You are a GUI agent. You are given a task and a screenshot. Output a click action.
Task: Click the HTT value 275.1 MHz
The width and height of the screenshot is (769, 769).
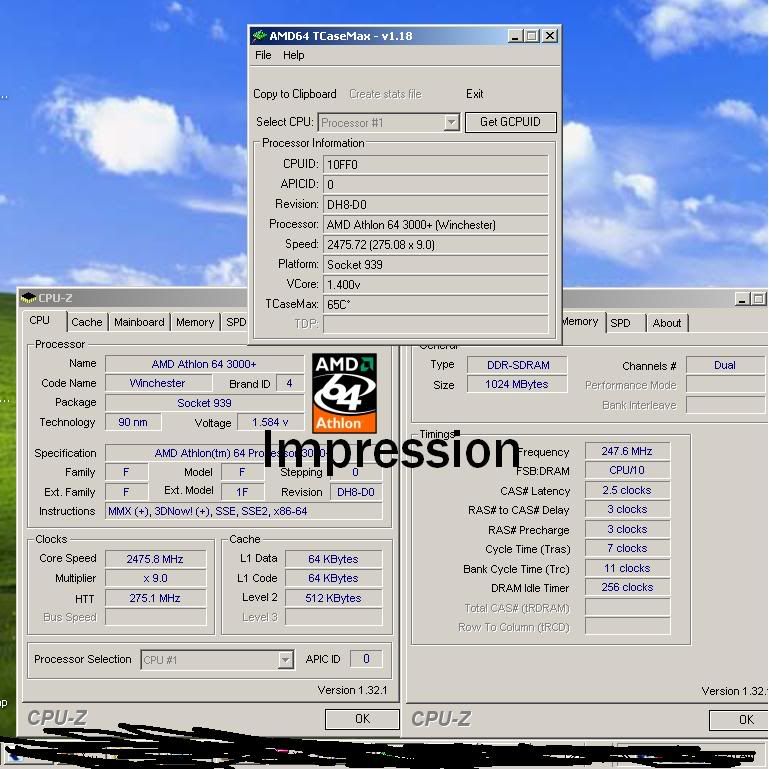pos(155,598)
